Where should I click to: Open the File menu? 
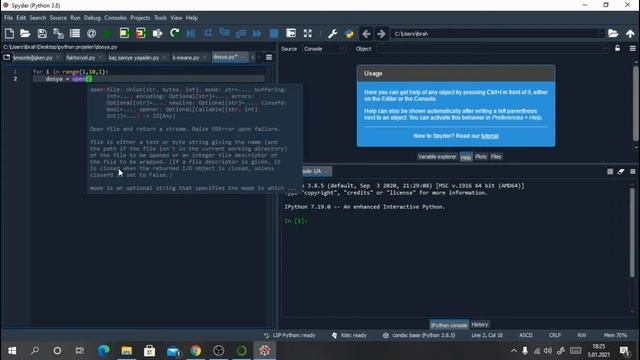point(8,18)
